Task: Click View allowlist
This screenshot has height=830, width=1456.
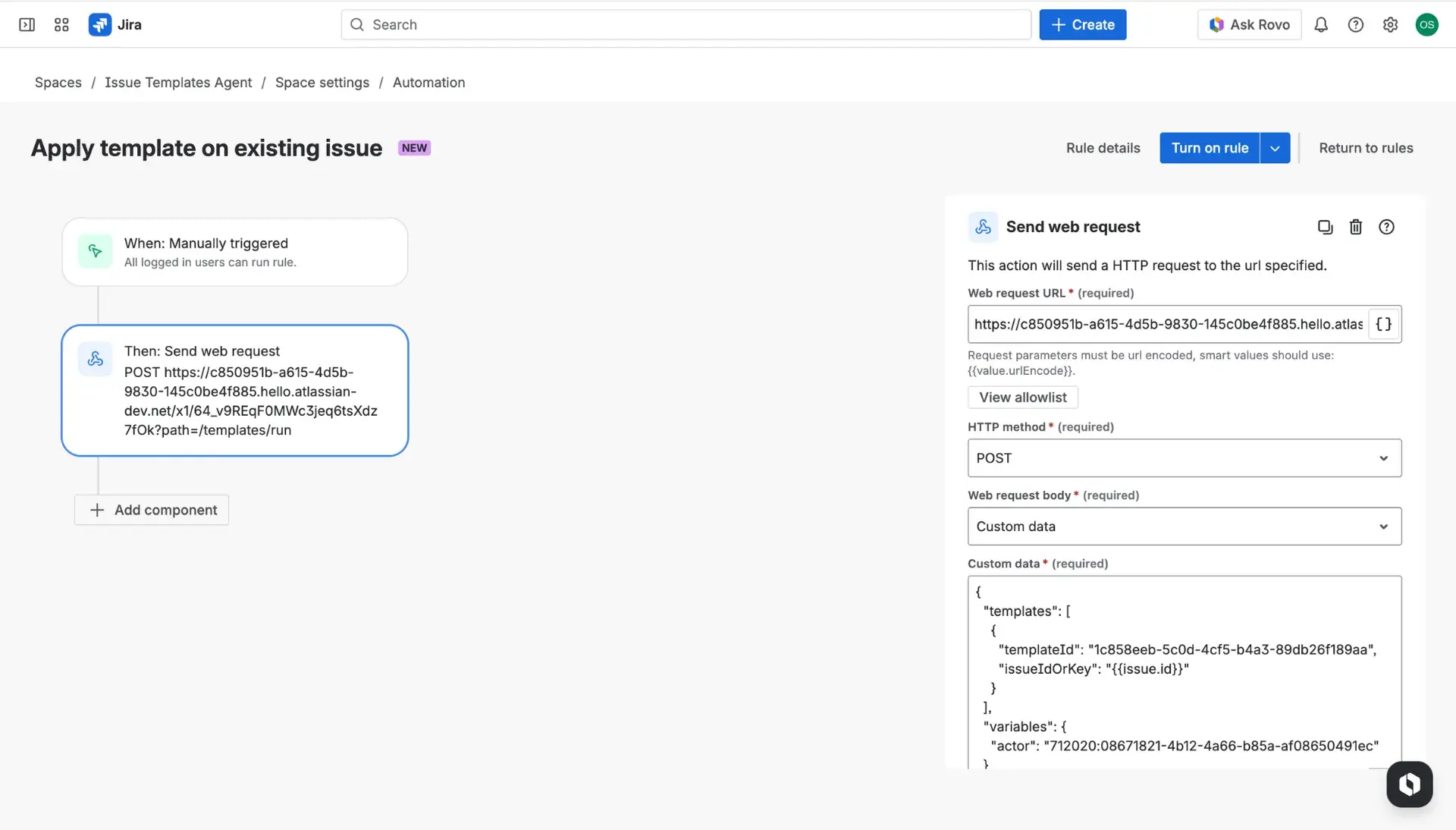Action: coord(1021,397)
